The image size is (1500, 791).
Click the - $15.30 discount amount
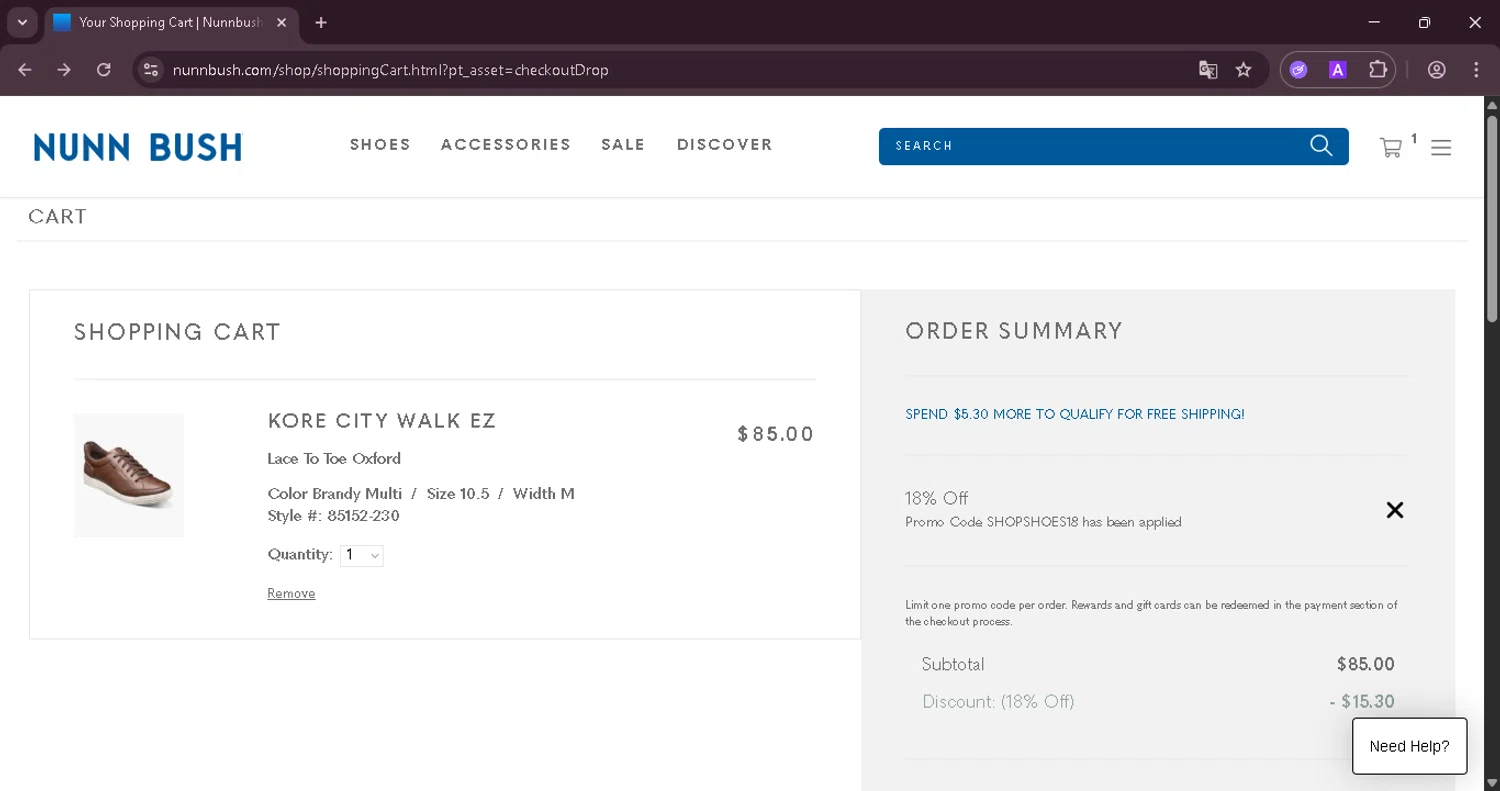(x=1362, y=702)
